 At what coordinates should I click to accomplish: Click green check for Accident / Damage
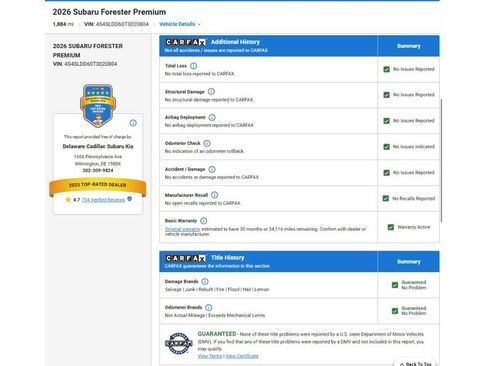click(x=386, y=173)
